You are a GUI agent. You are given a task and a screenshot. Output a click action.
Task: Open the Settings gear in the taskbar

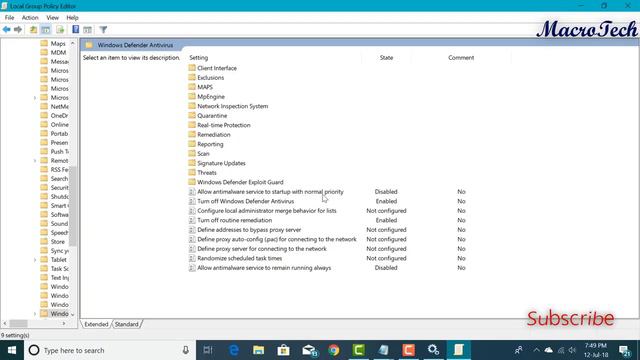point(433,350)
